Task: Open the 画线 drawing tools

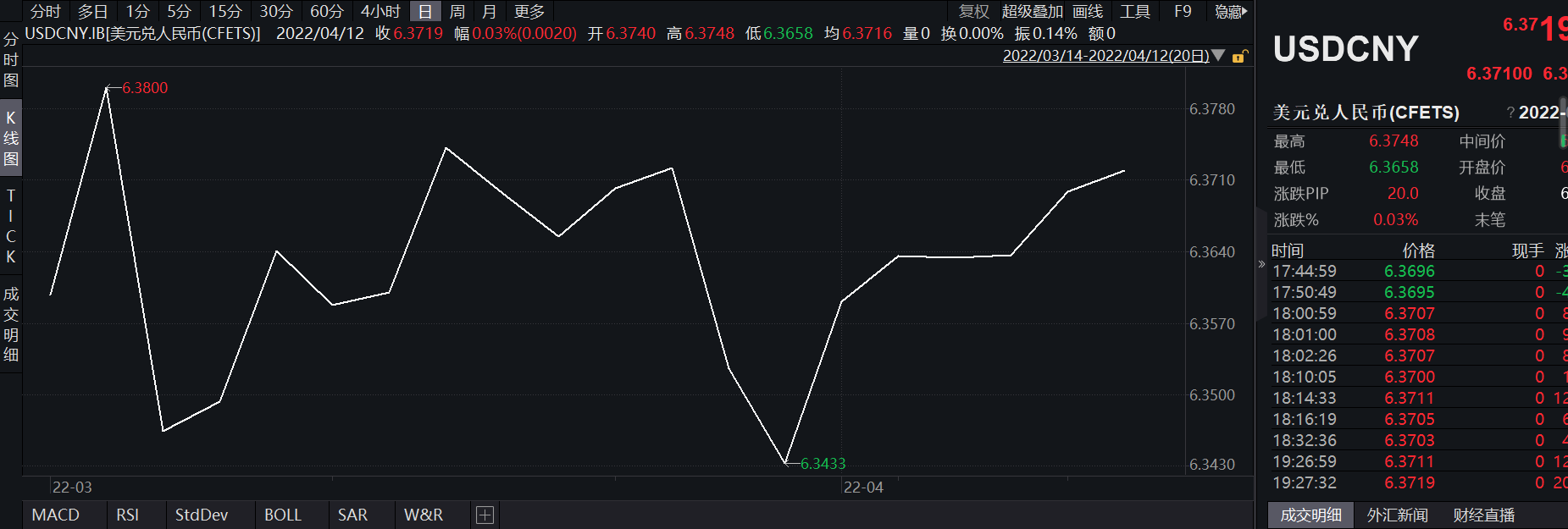Action: click(1087, 11)
